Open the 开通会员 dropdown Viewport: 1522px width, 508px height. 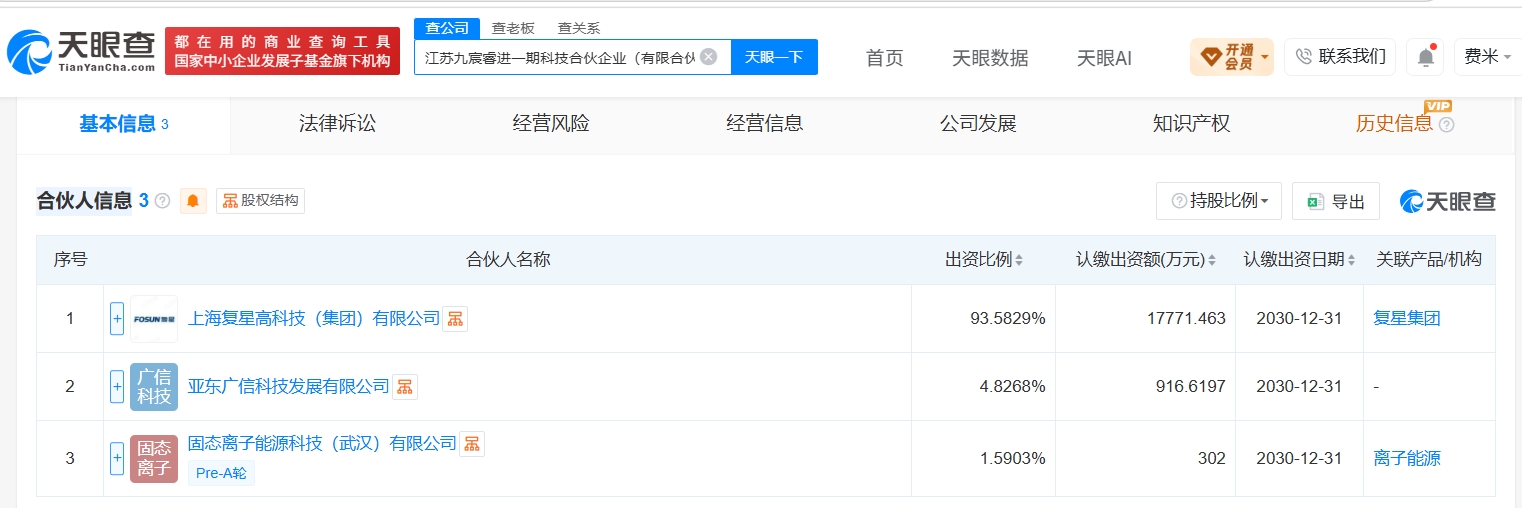coord(1231,57)
